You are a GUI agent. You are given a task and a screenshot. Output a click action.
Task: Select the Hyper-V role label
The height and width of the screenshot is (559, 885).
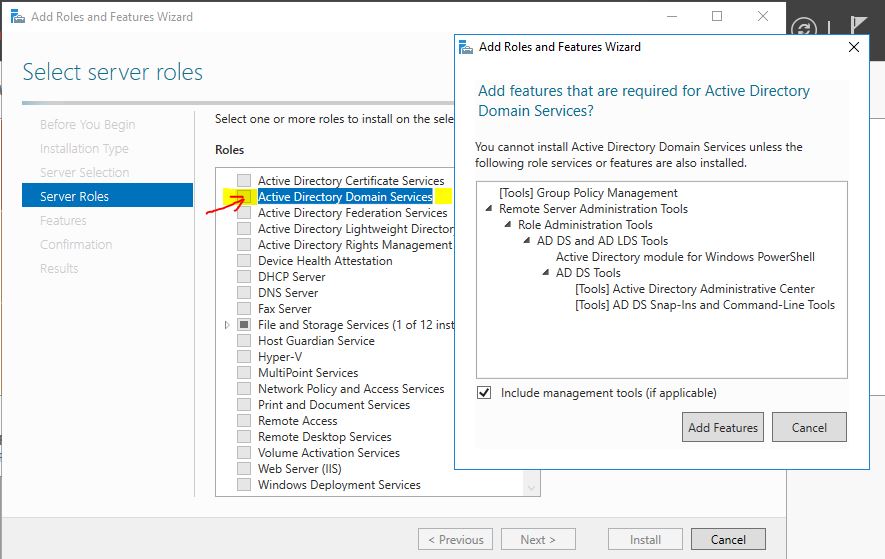click(280, 357)
